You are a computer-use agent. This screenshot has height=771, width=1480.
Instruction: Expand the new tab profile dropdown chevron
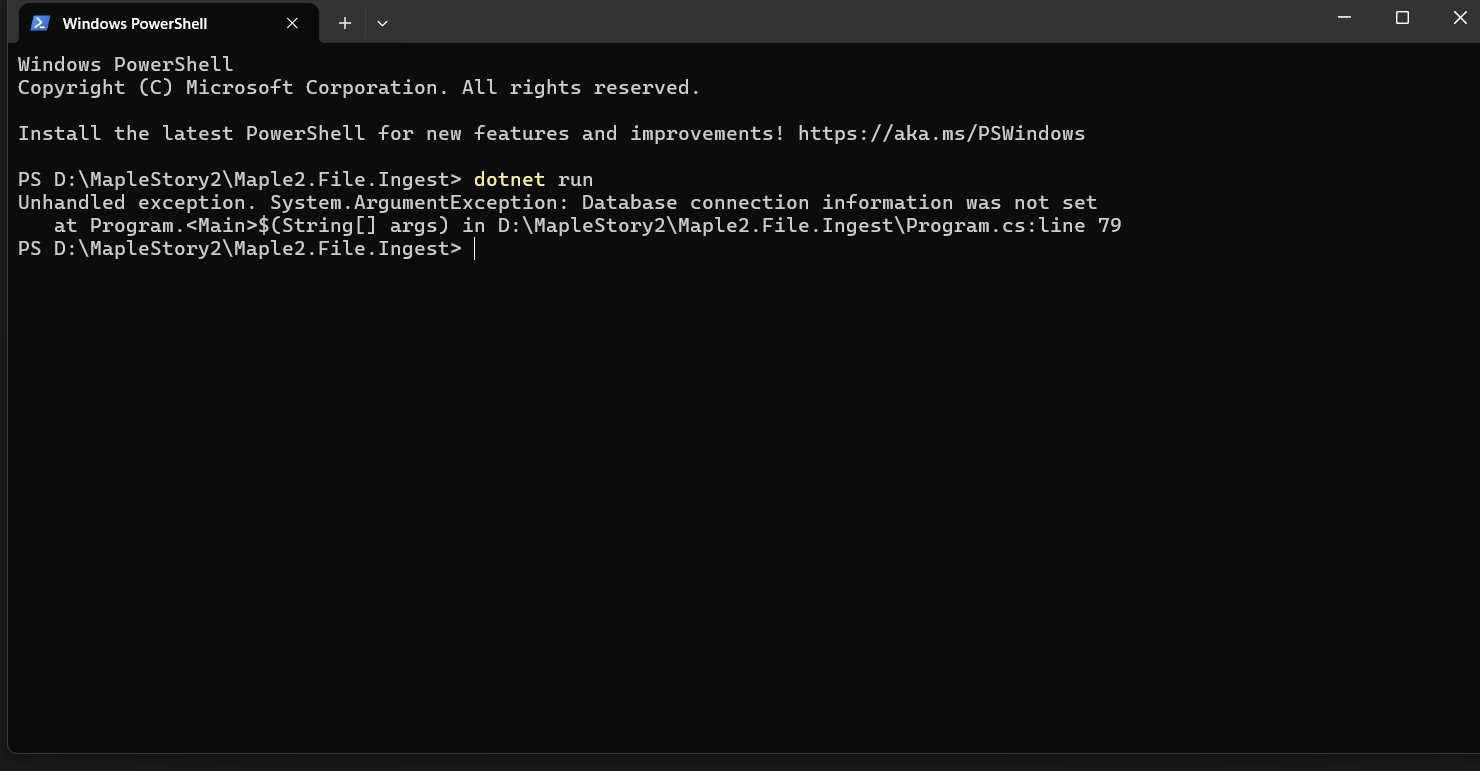coord(382,23)
